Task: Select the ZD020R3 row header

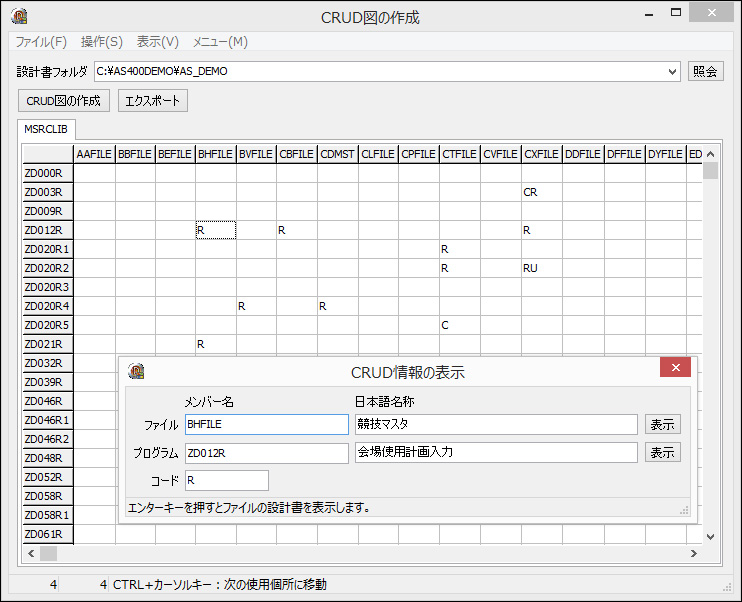Action: (48, 287)
